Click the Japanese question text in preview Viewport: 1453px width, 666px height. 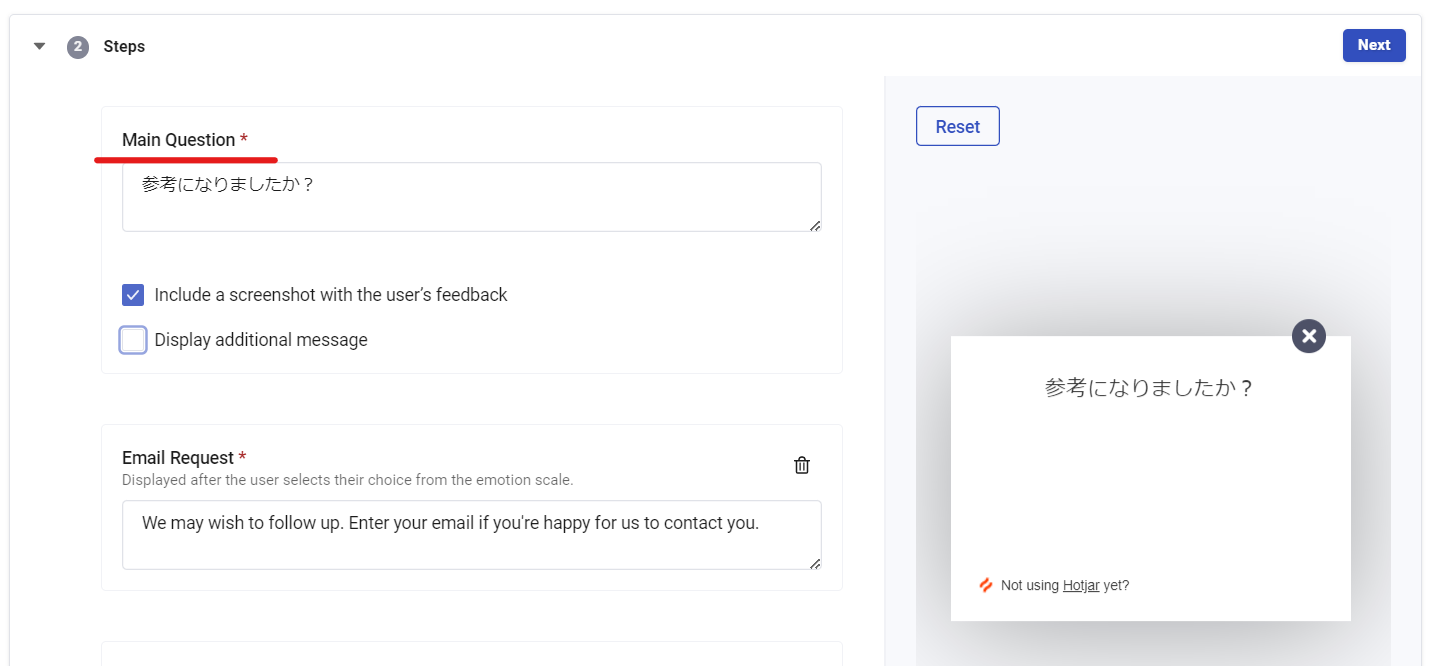click(x=1149, y=388)
